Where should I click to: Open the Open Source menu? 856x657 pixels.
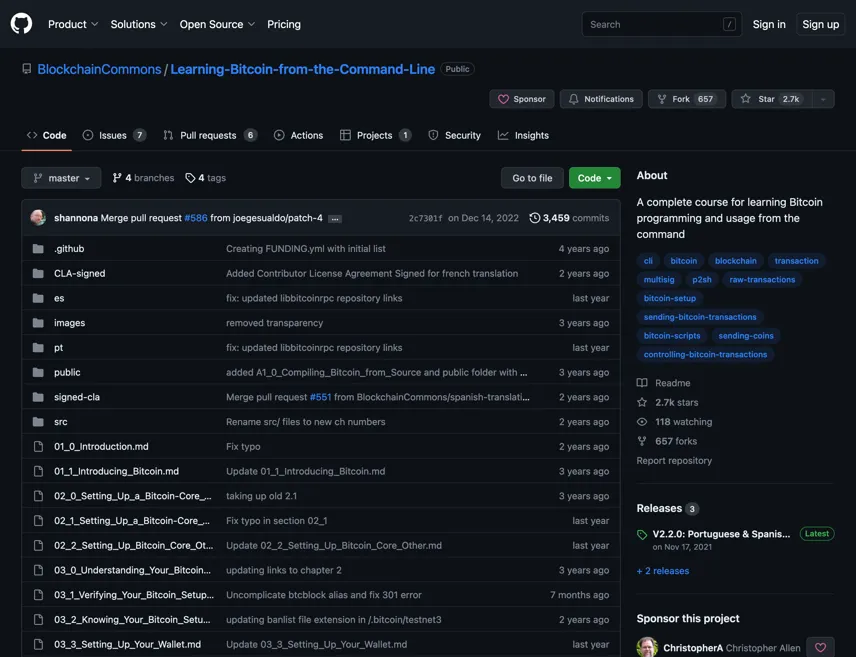coord(217,24)
